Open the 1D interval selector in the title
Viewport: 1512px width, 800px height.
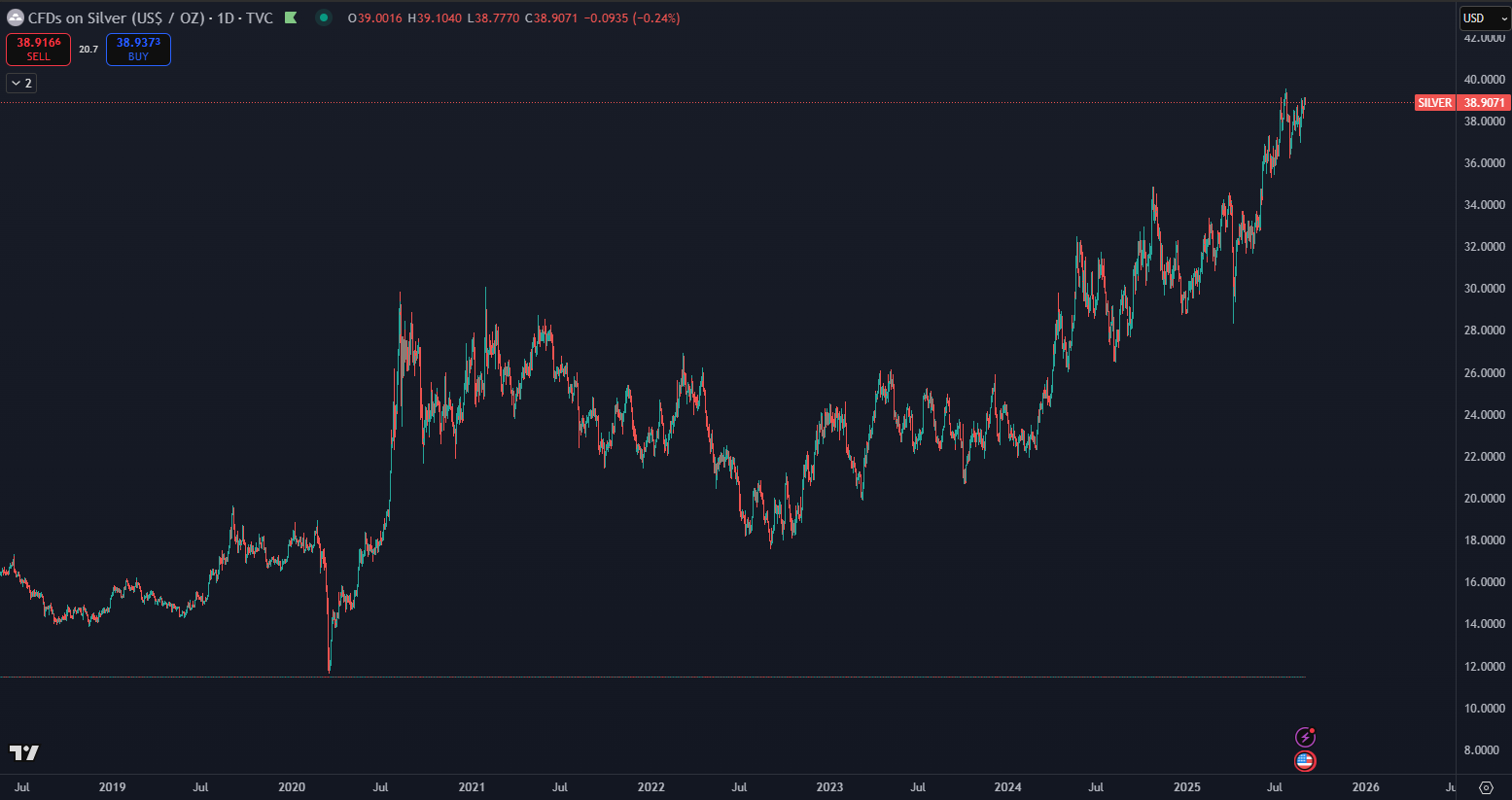[x=226, y=18]
